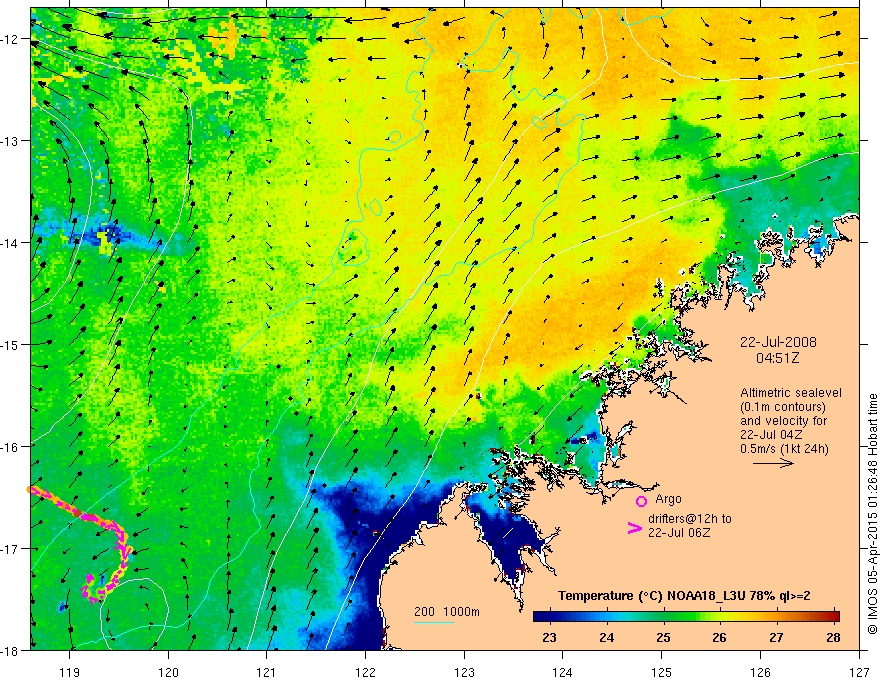Image resolution: width=880 pixels, height=680 pixels.
Task: Click the "Temperature (°C) NOAA18_L3U 78% ql>=2" title
Action: tap(684, 596)
